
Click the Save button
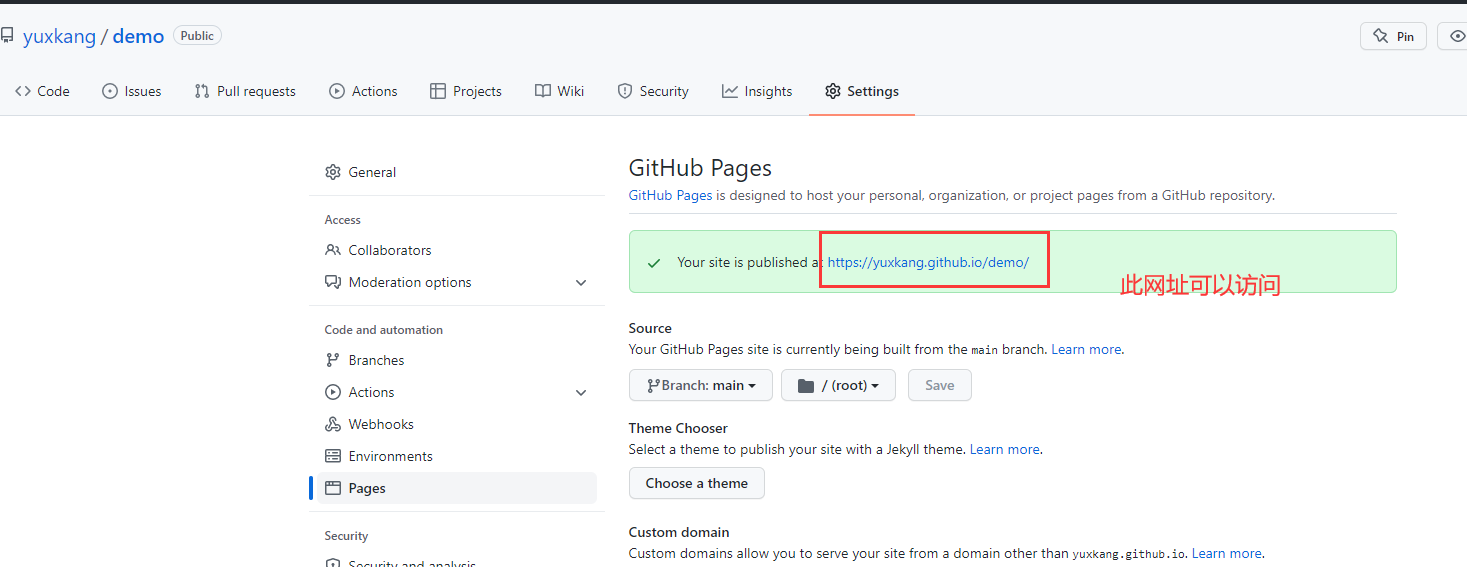pyautogui.click(x=940, y=385)
